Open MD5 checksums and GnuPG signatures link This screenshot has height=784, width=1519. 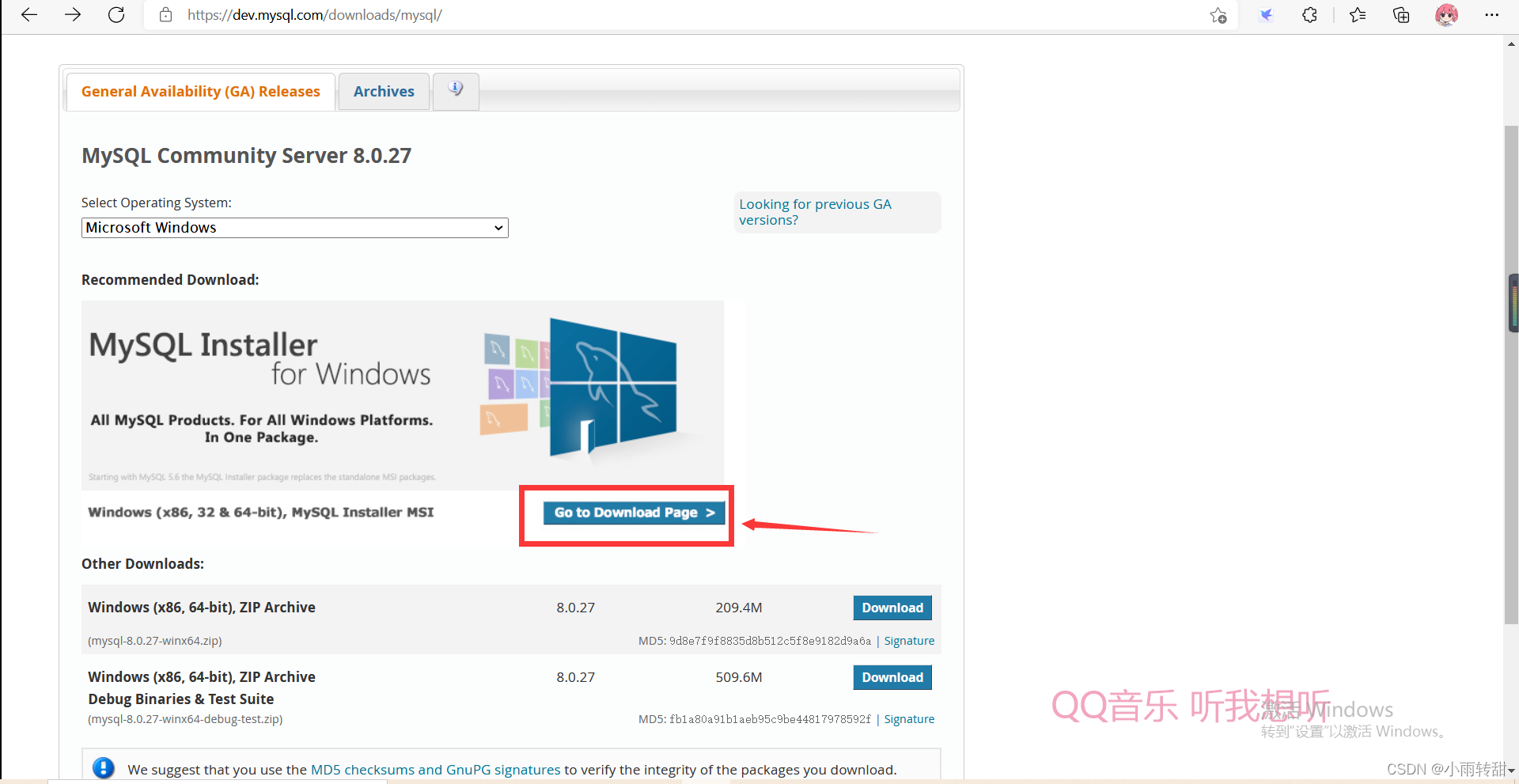[435, 770]
